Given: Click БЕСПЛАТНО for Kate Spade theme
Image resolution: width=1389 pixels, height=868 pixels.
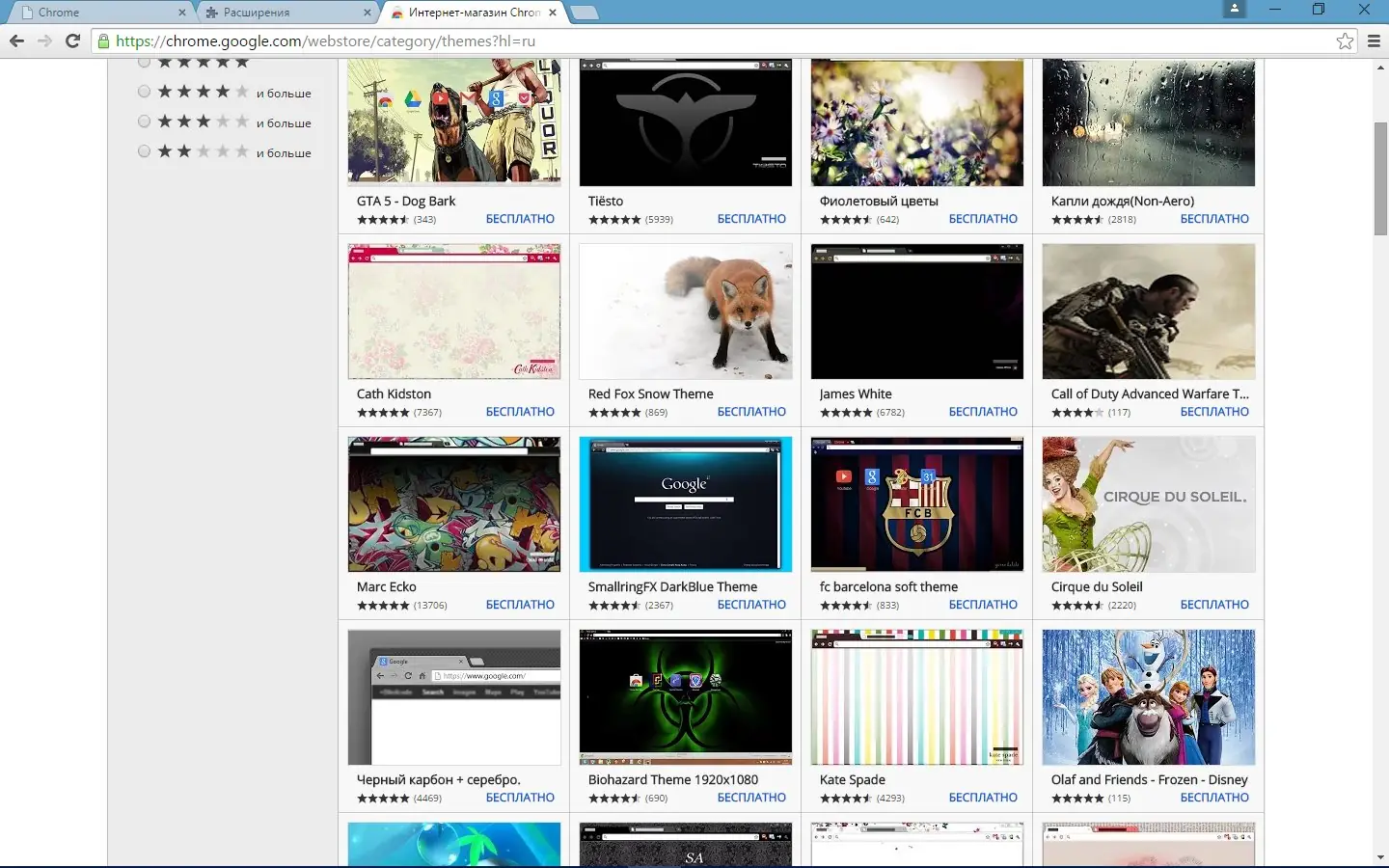Looking at the screenshot, I should tap(983, 798).
